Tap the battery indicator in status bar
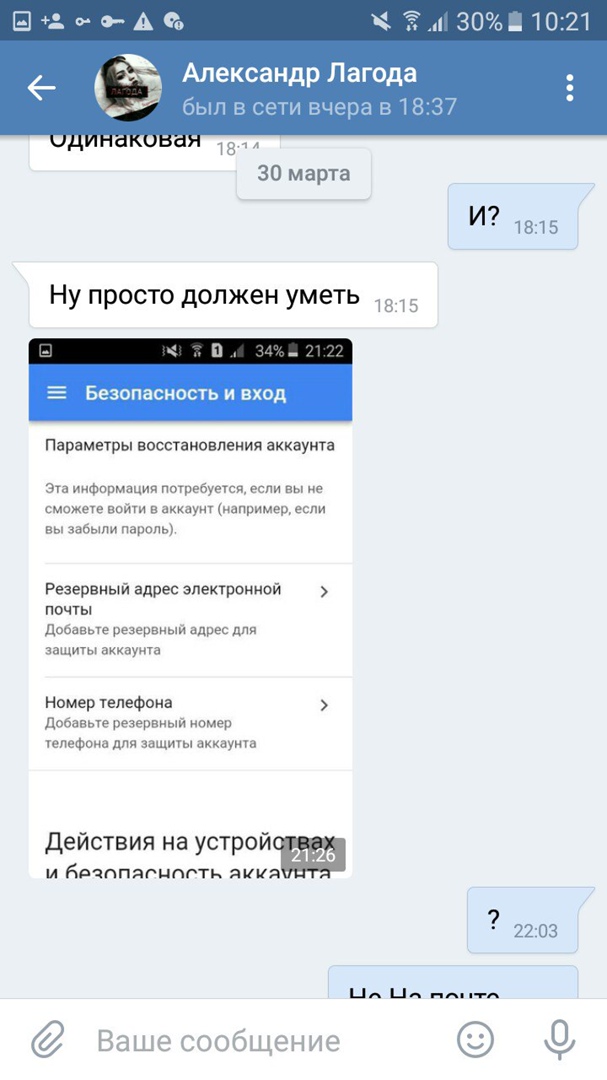 pyautogui.click(x=515, y=21)
